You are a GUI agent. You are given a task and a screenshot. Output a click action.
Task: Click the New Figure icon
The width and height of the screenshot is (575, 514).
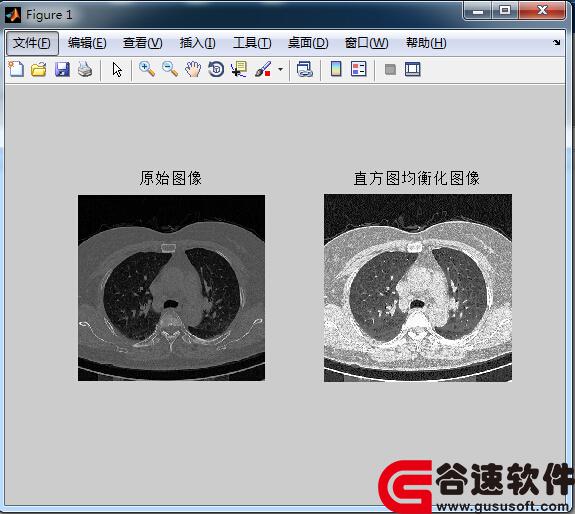[x=16, y=69]
